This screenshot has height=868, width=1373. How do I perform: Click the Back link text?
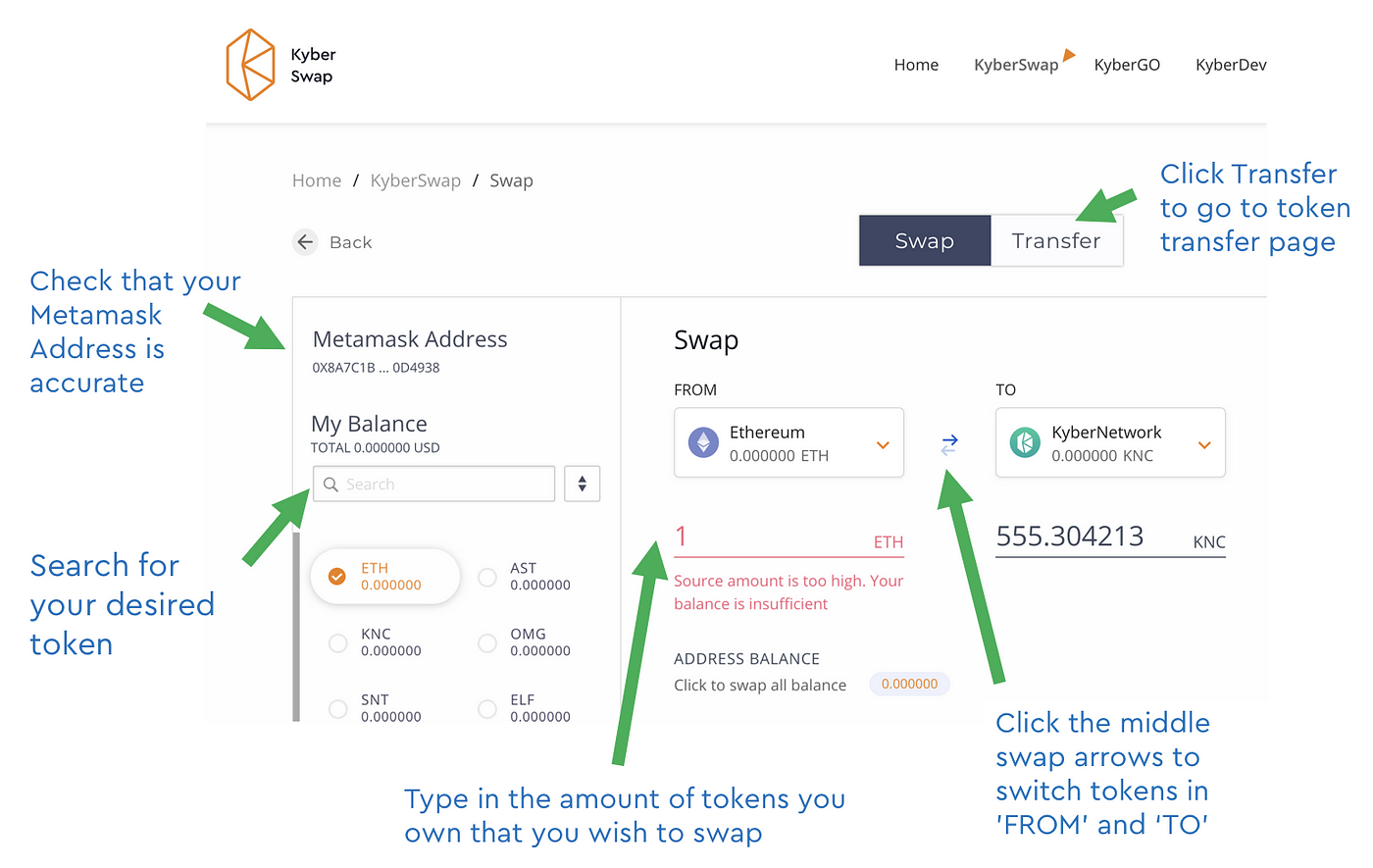click(x=350, y=242)
